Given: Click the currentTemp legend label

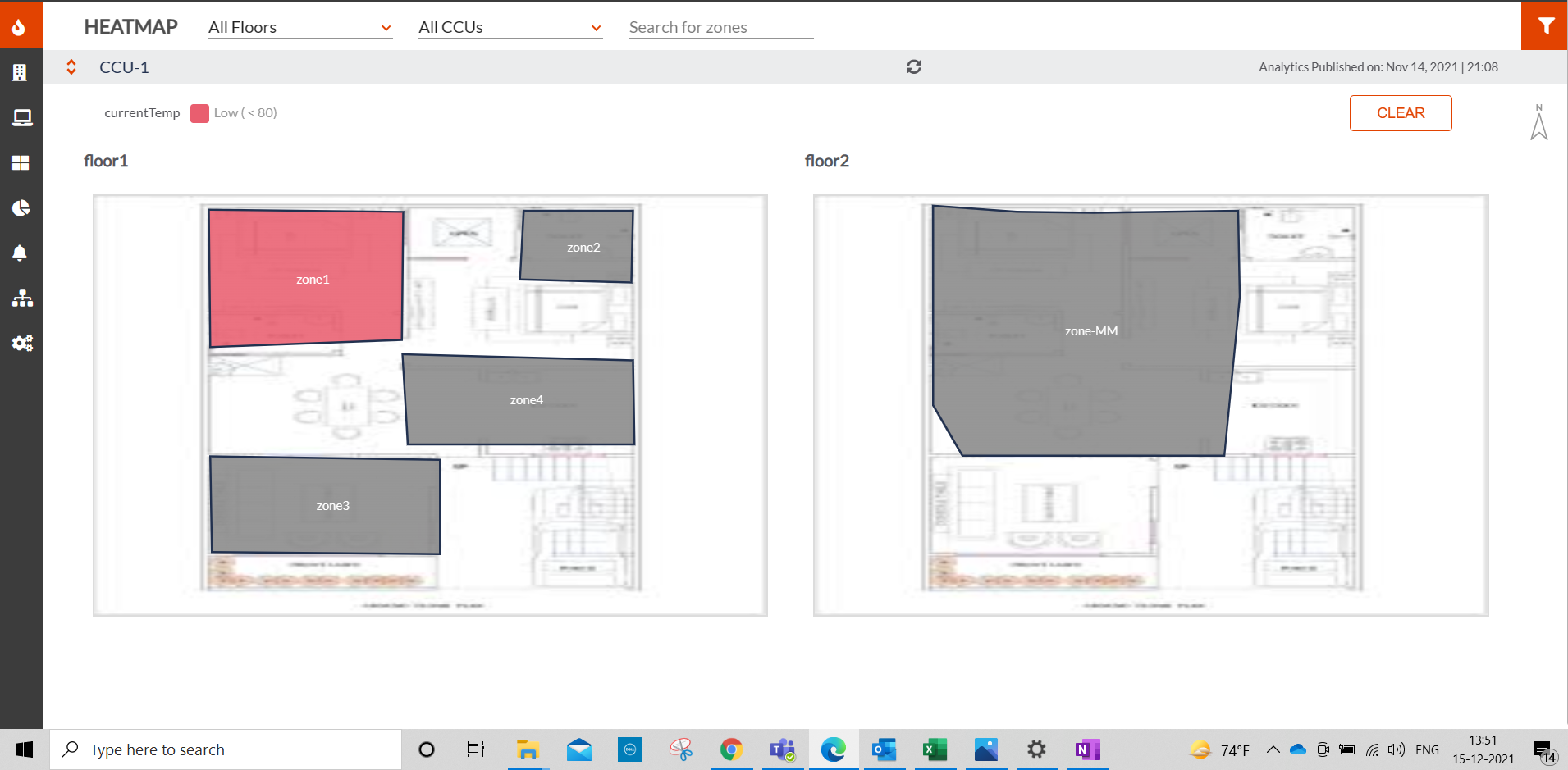Looking at the screenshot, I should [142, 113].
